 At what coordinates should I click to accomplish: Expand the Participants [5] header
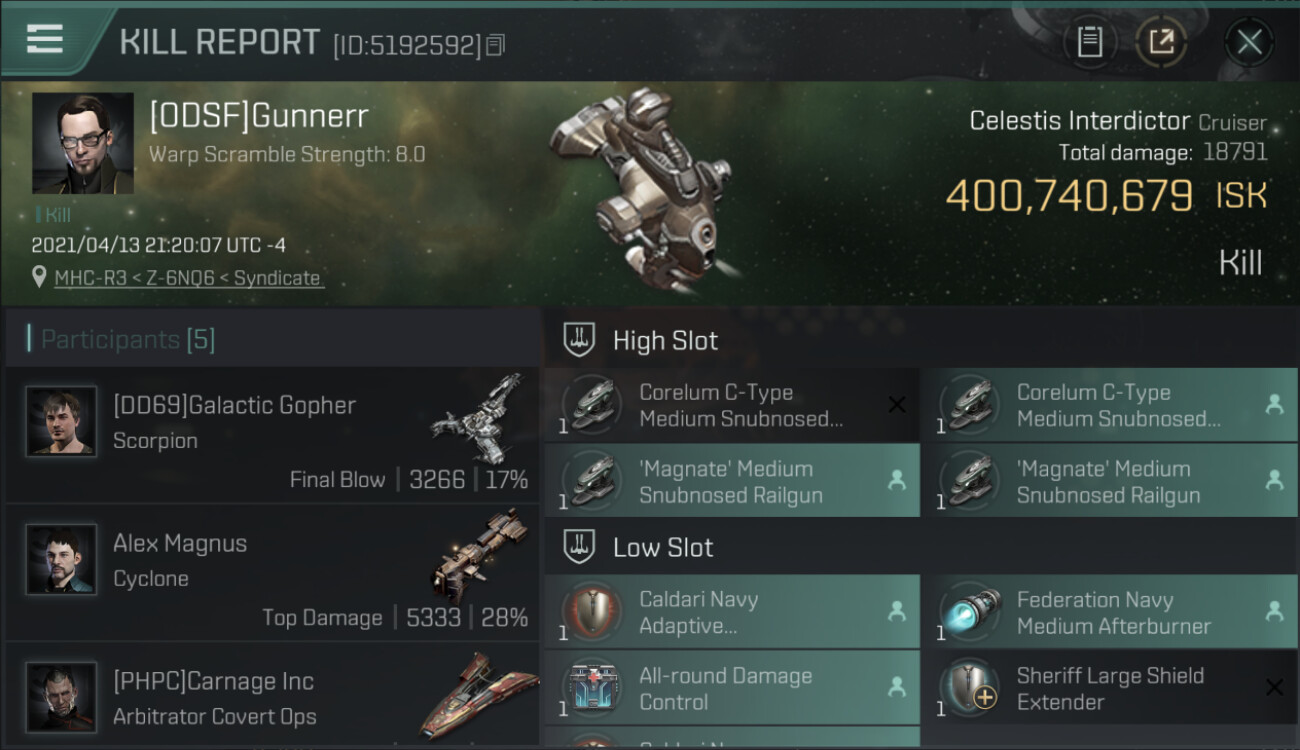pos(272,339)
